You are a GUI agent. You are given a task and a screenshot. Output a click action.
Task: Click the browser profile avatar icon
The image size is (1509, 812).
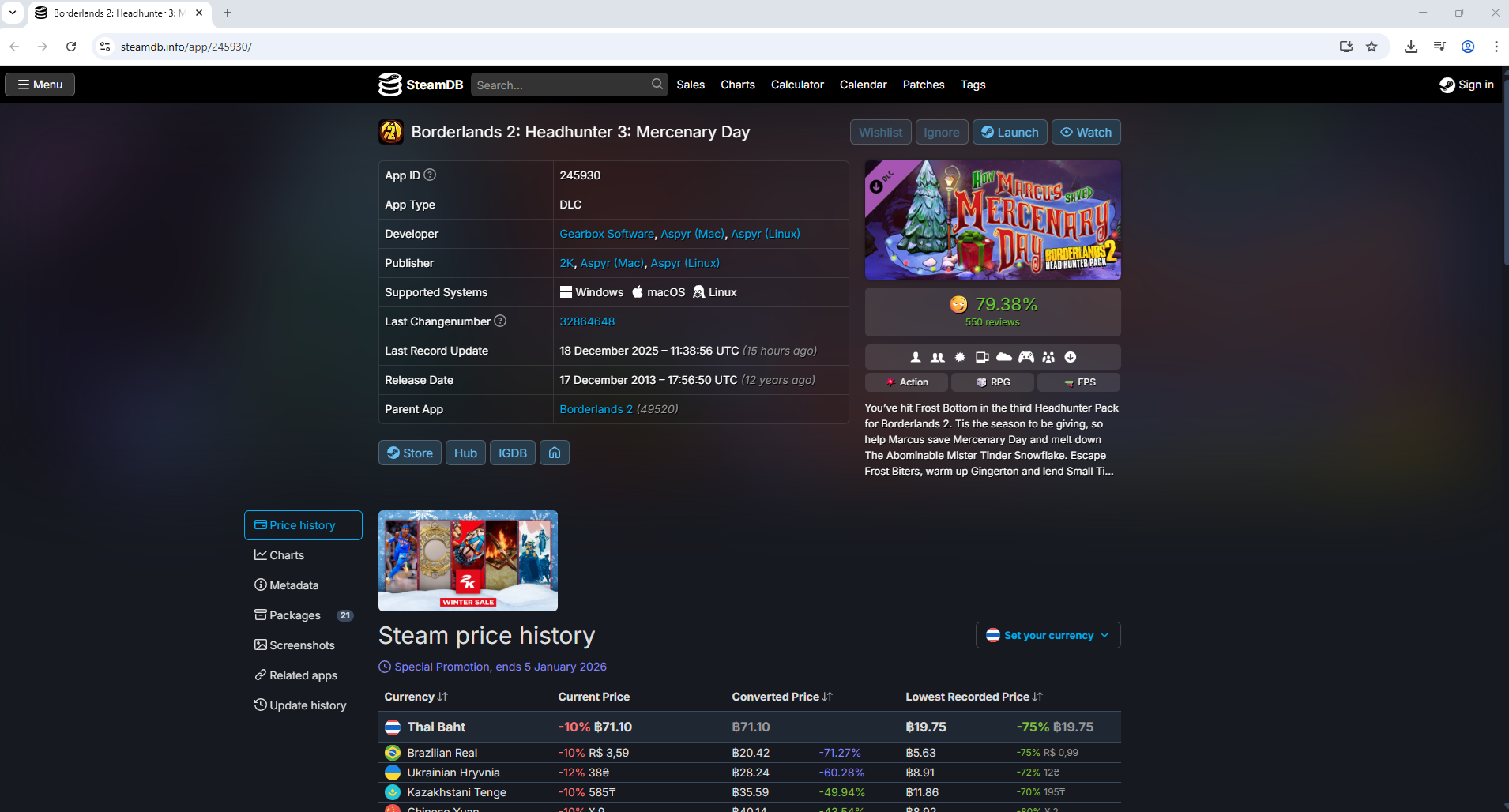coord(1468,47)
